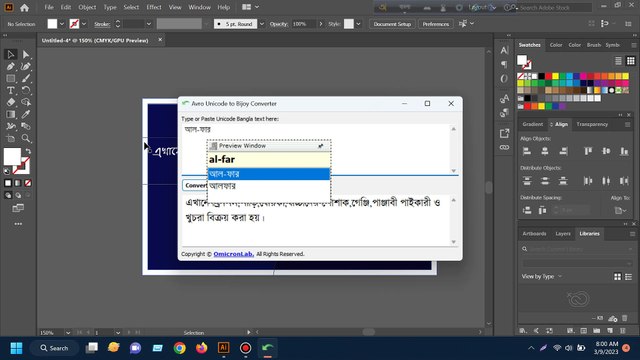Open the Object menu
Viewport: 640px width, 360px height.
tap(87, 7)
